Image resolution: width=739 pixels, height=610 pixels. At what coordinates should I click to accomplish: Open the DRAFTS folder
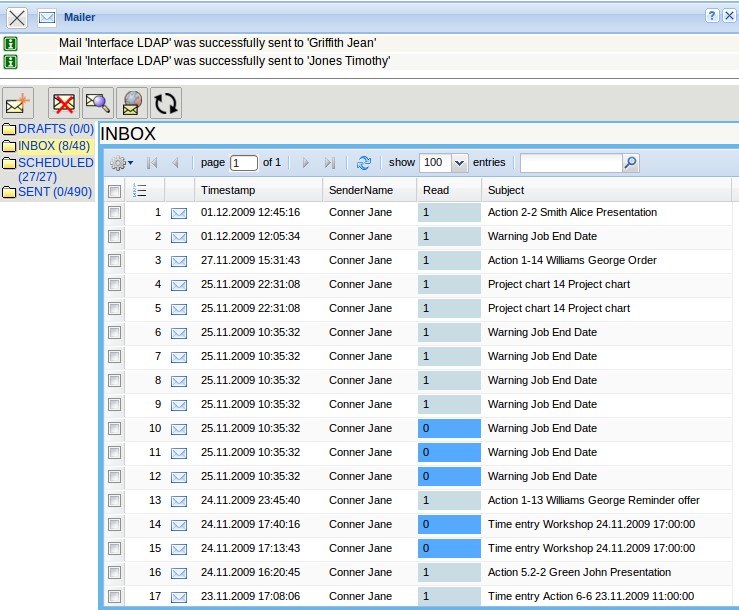coord(55,129)
